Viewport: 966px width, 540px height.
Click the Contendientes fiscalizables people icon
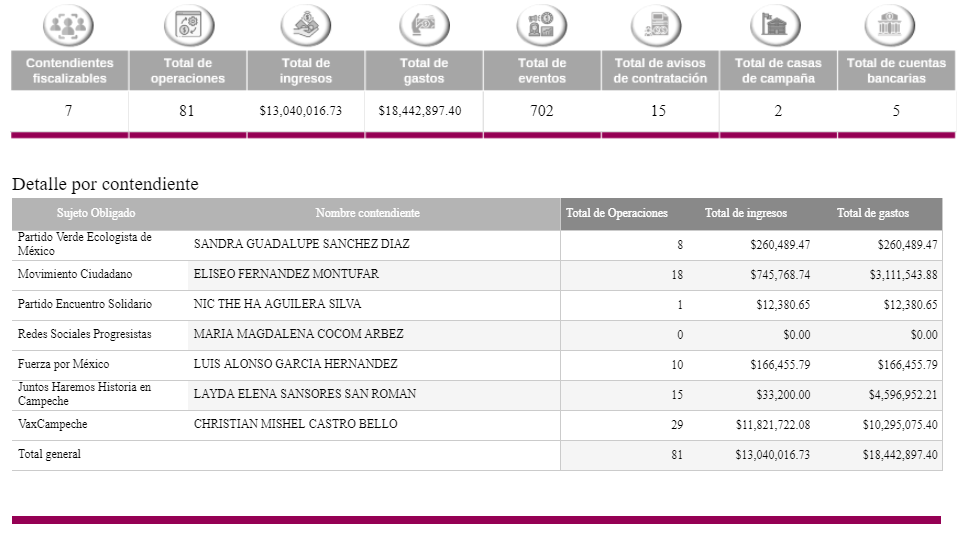pos(68,25)
